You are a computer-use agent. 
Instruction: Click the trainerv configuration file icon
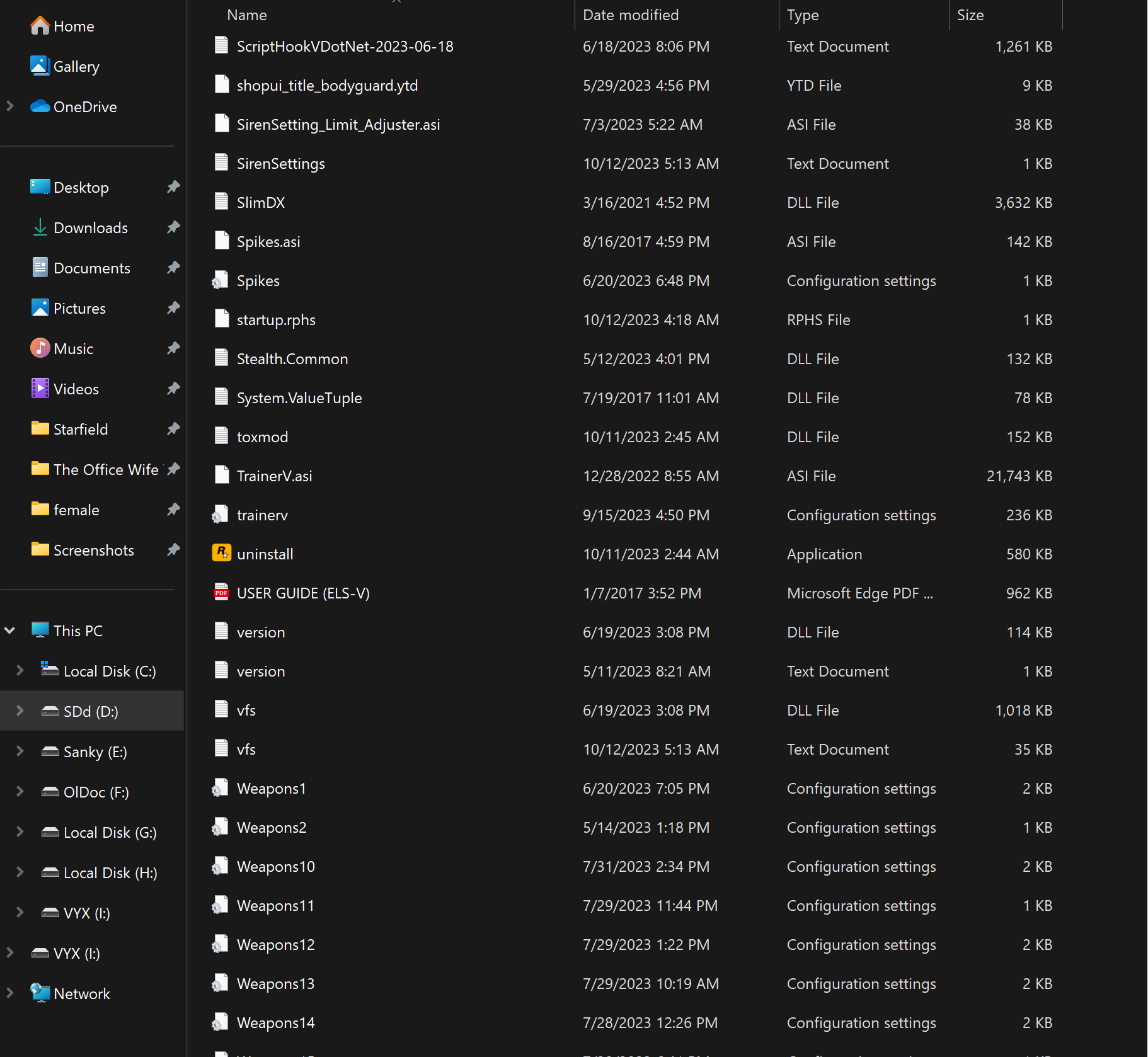220,515
